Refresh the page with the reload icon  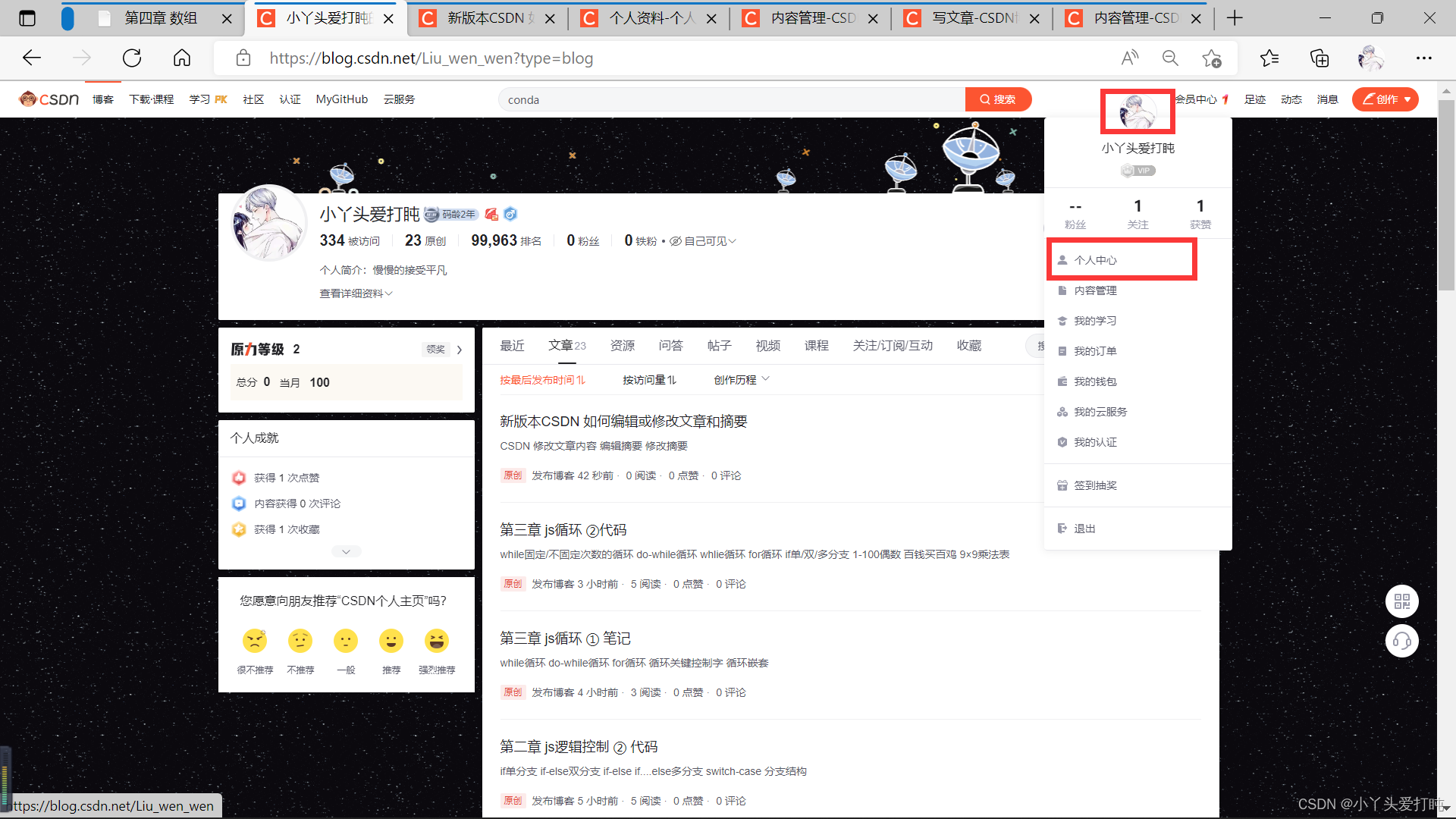pyautogui.click(x=132, y=58)
